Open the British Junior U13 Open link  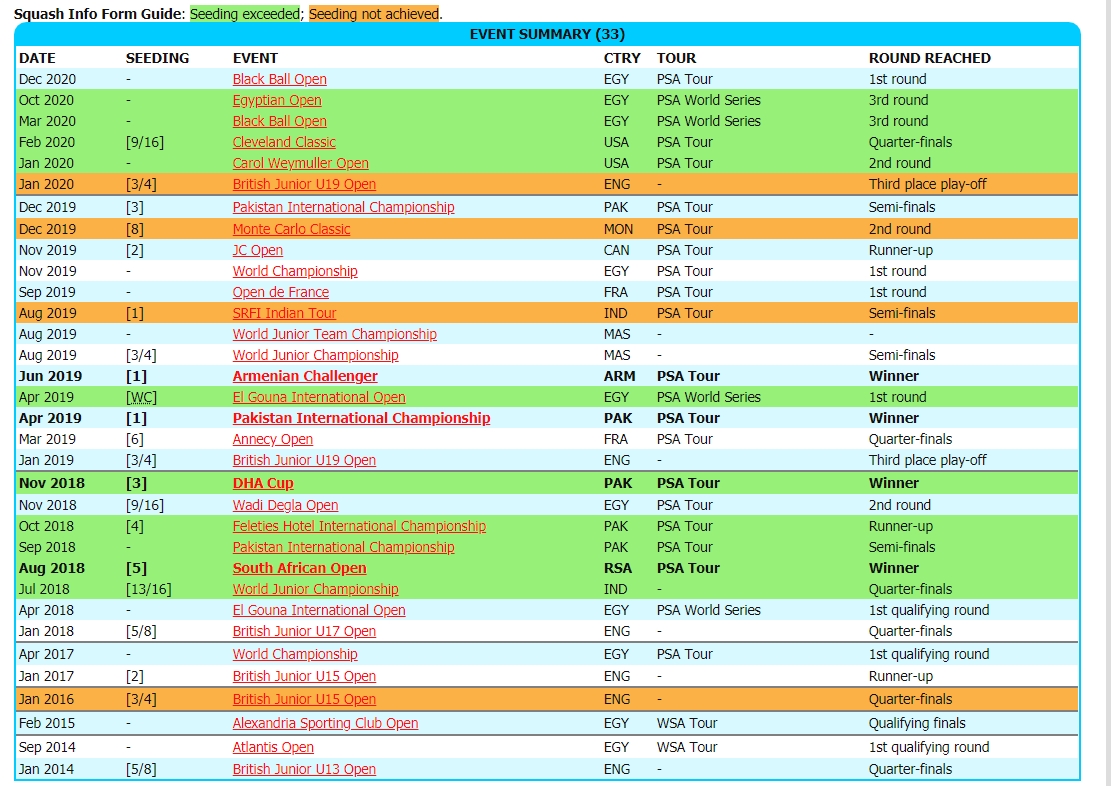click(304, 769)
